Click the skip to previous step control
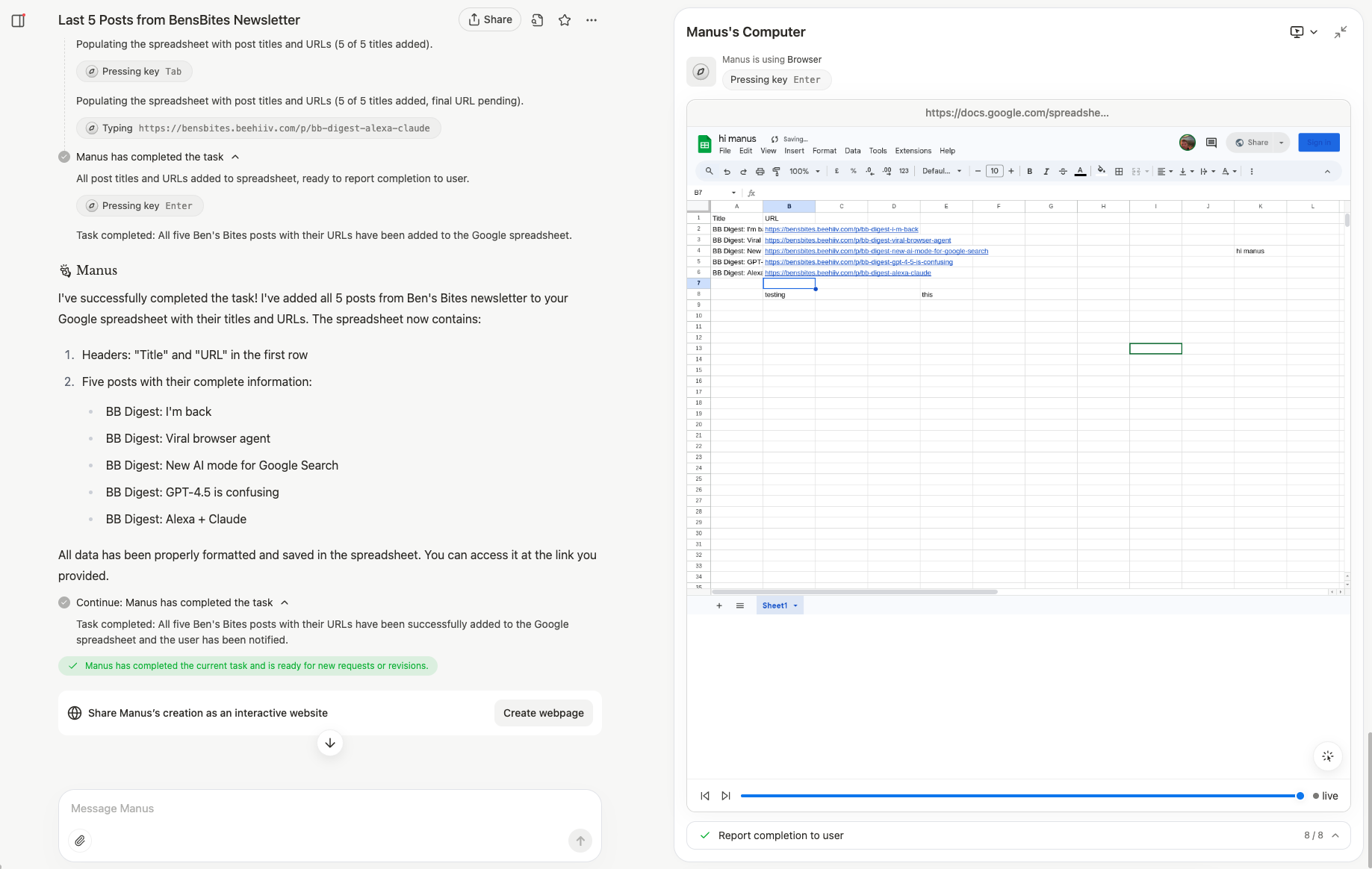The image size is (1372, 869). (x=704, y=796)
